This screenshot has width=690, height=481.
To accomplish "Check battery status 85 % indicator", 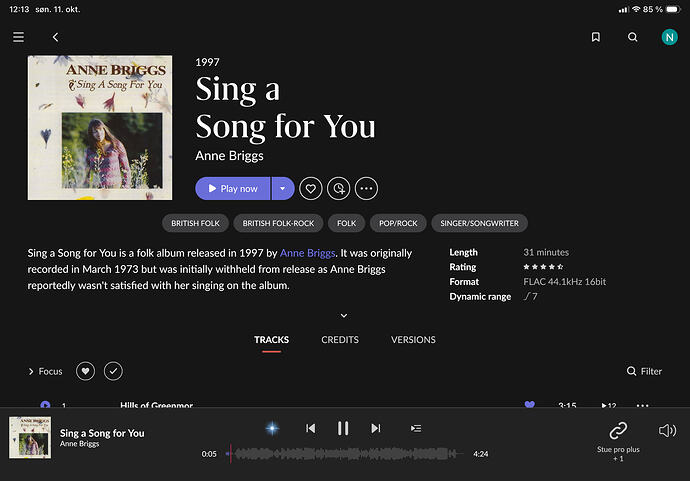I will click(662, 9).
